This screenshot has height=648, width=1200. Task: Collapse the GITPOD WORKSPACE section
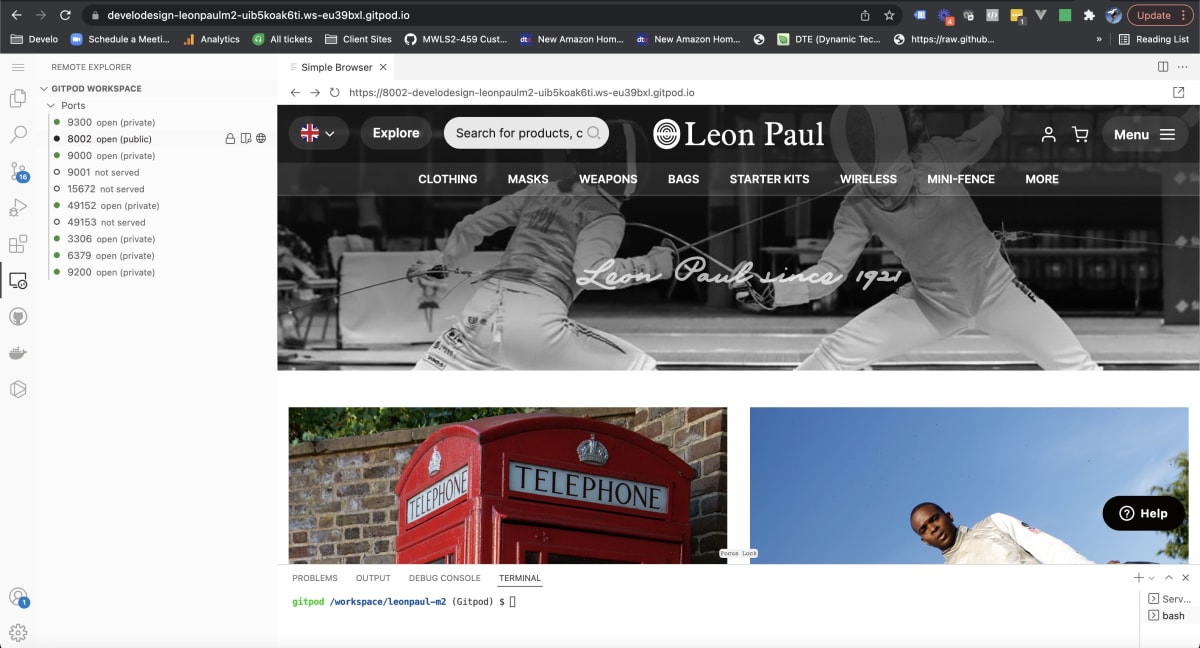coord(42,88)
